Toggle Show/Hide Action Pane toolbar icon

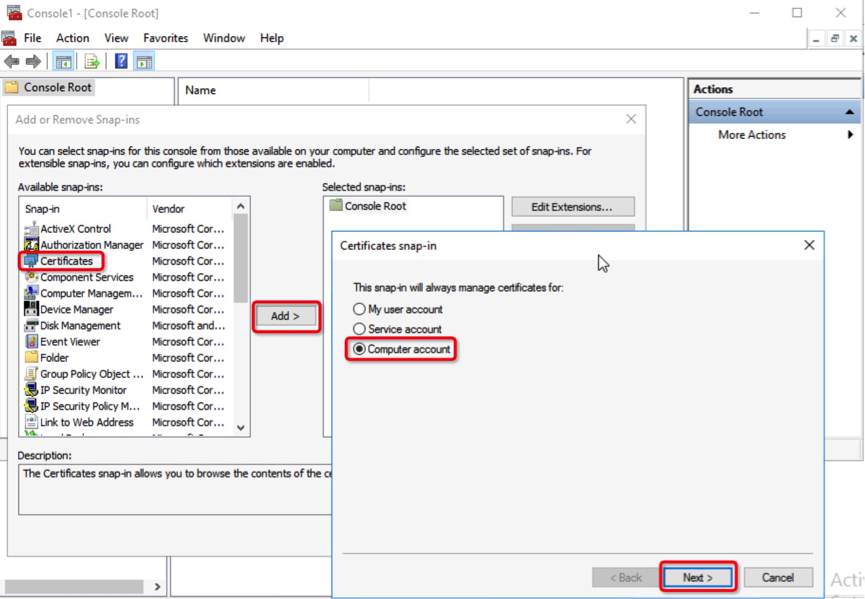[x=144, y=62]
